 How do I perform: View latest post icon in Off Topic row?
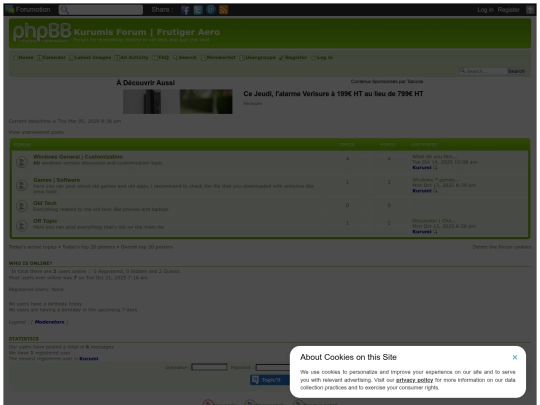point(435,232)
